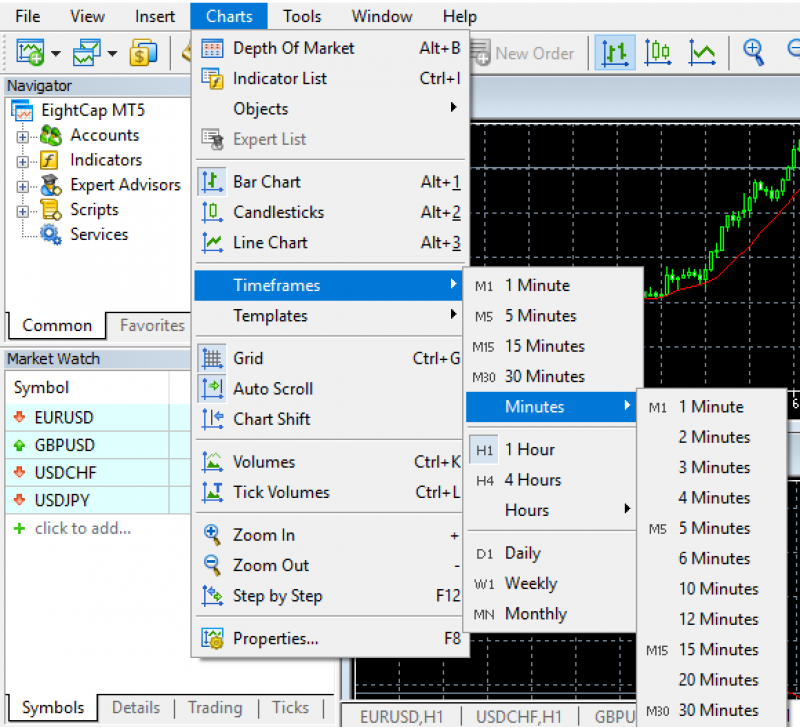Click the Volumes menu icon
This screenshot has width=800, height=727.
[x=212, y=462]
